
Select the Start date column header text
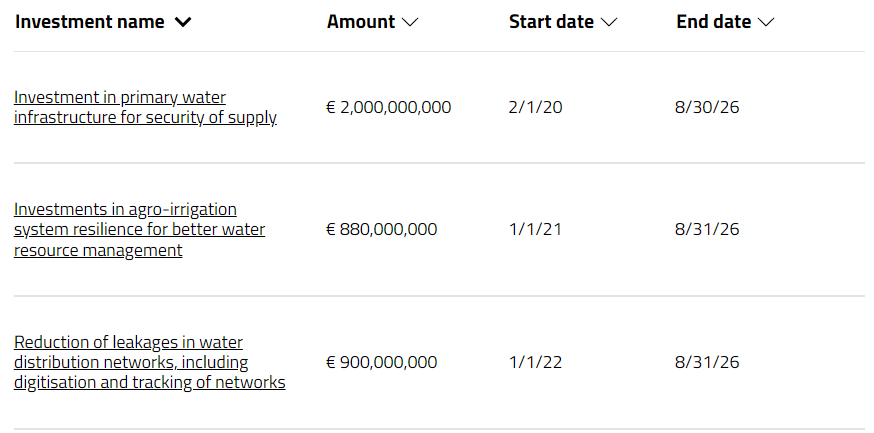coord(551,22)
